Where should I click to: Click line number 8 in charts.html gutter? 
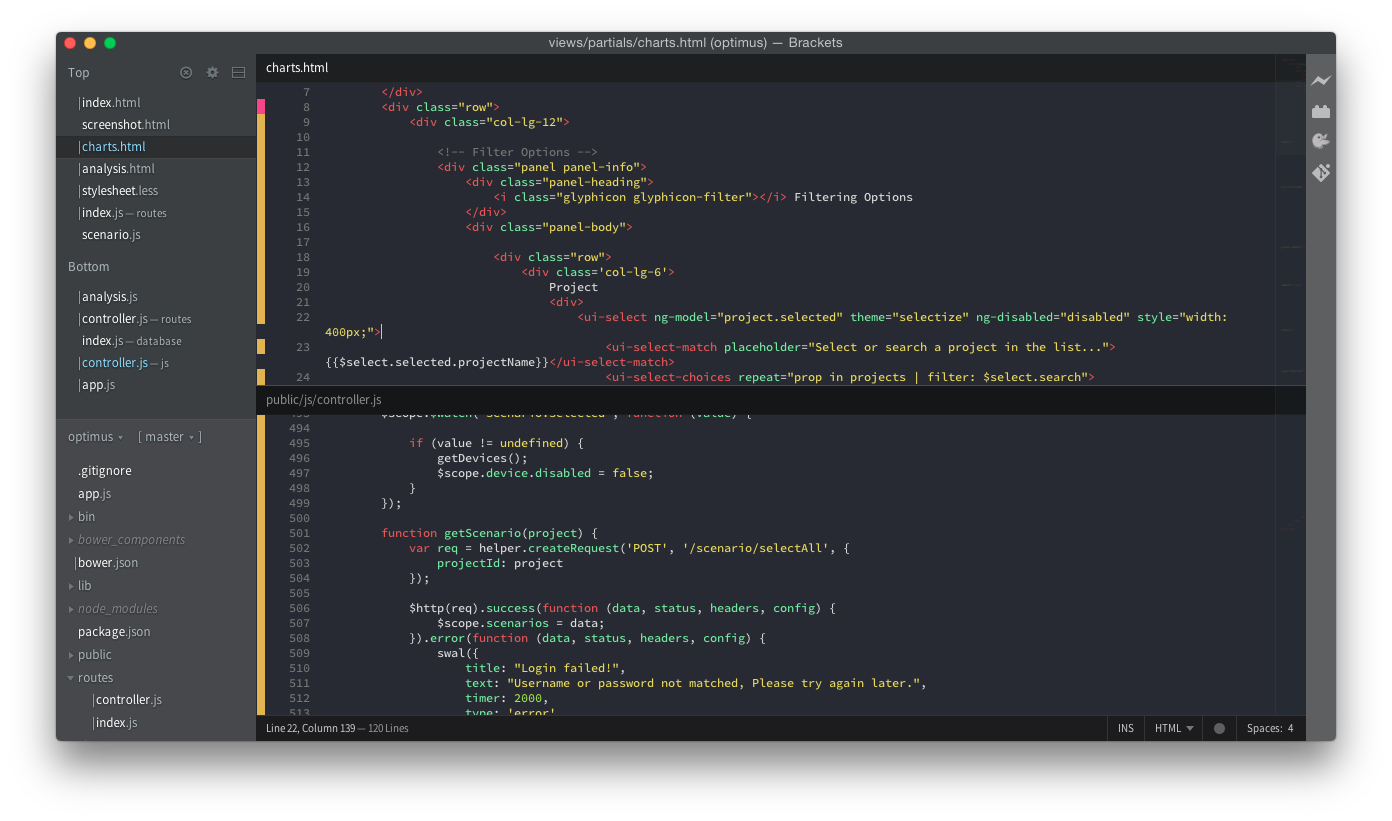tap(306, 107)
